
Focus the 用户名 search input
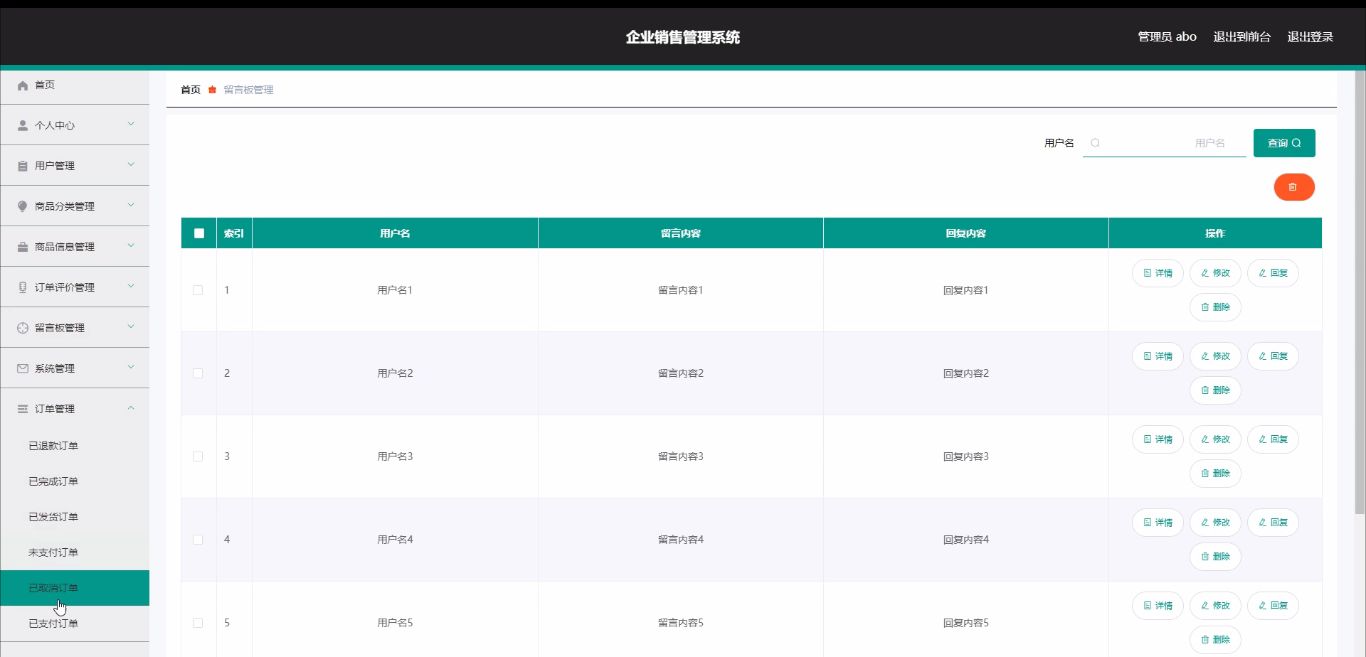point(1165,143)
